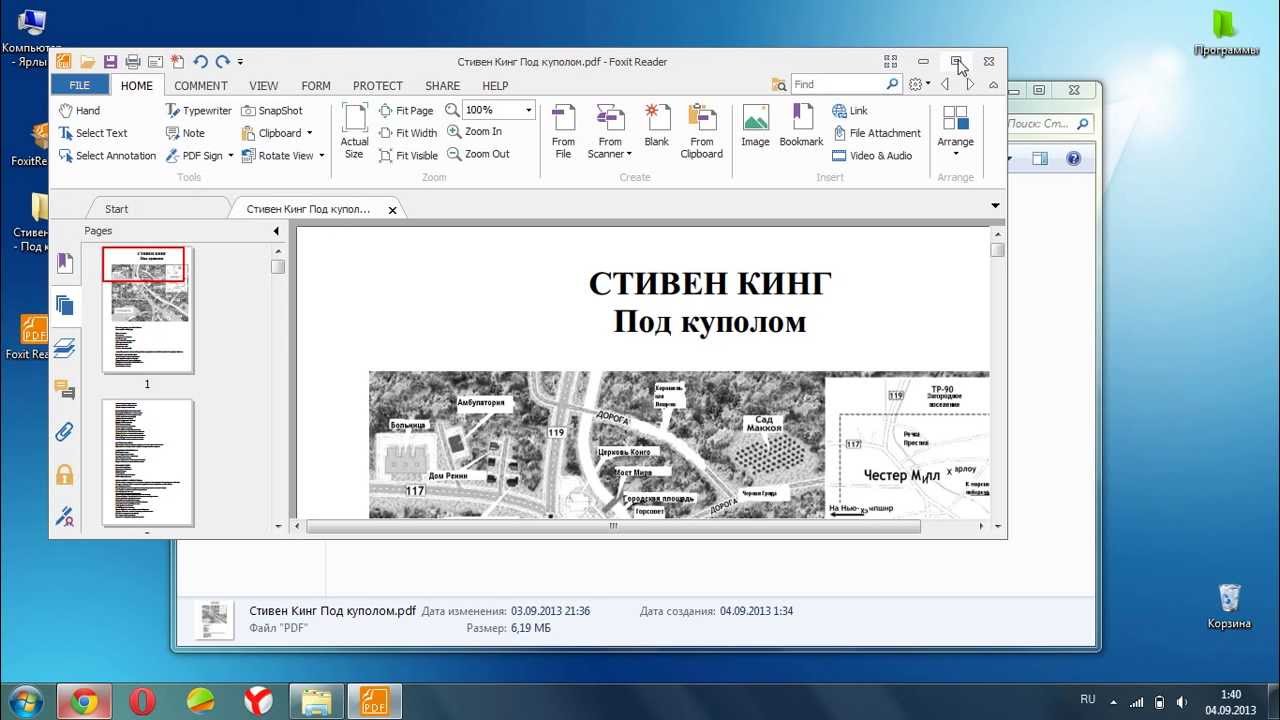The width and height of the screenshot is (1280, 720).
Task: Open the Comments side panel
Action: [65, 389]
